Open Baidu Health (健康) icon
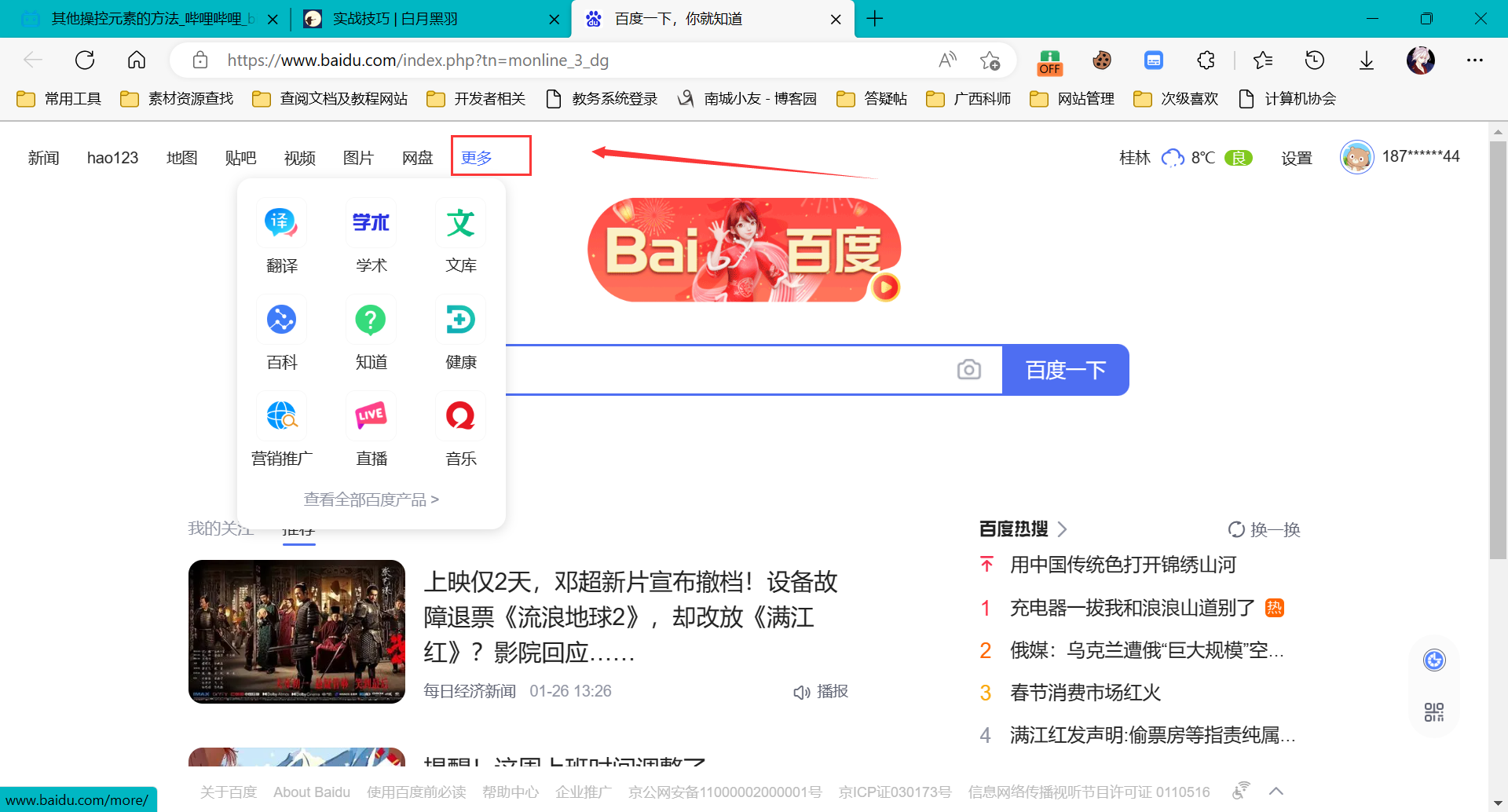This screenshot has width=1508, height=812. (460, 320)
